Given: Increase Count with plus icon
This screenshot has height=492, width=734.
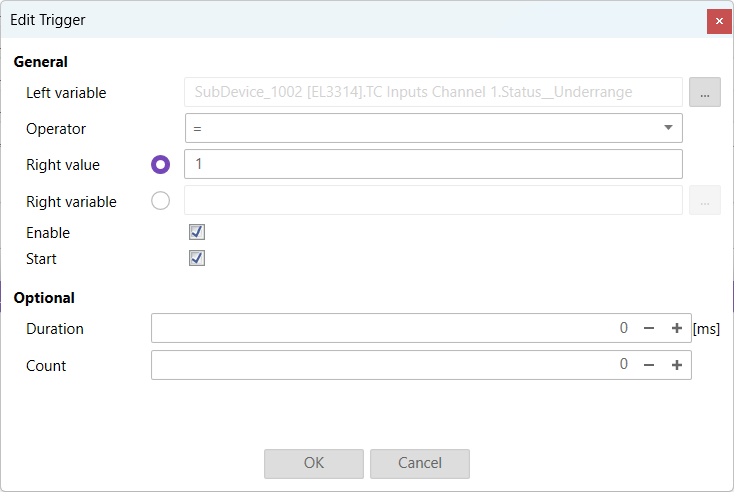Looking at the screenshot, I should [x=677, y=365].
